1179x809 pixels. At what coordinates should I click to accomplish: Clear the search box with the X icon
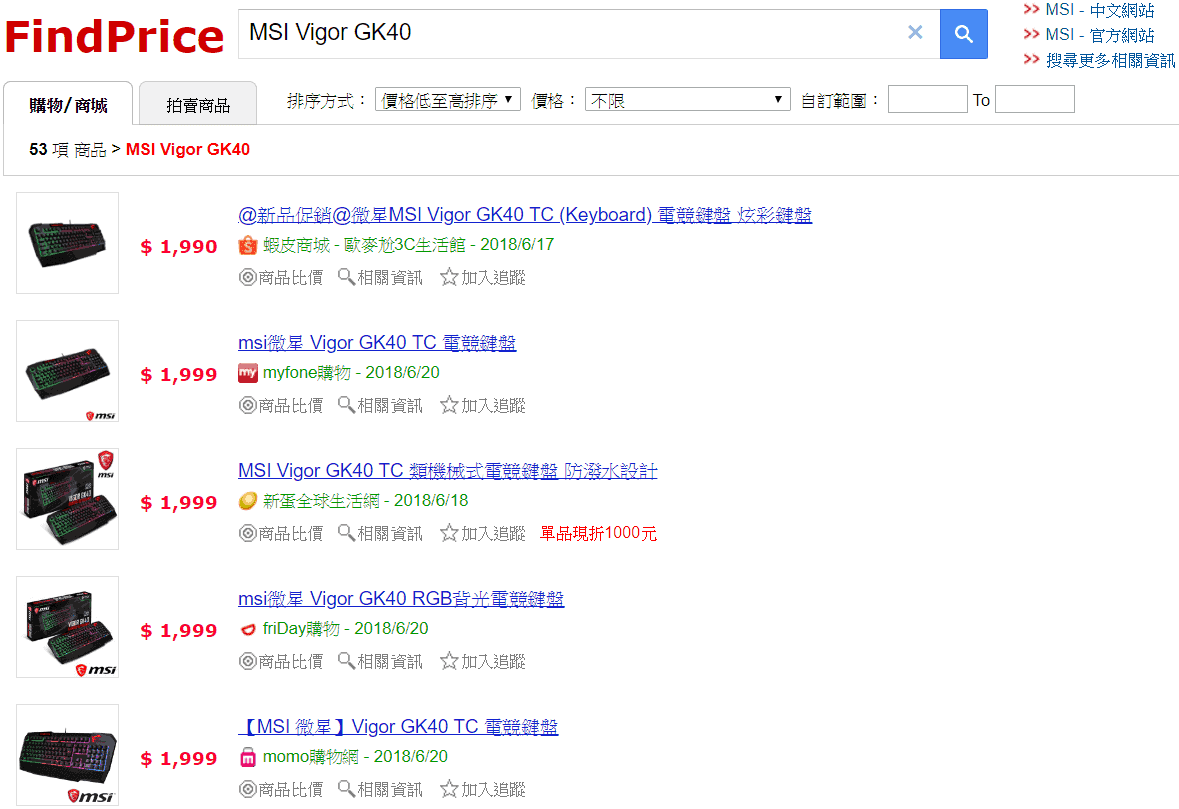click(915, 32)
